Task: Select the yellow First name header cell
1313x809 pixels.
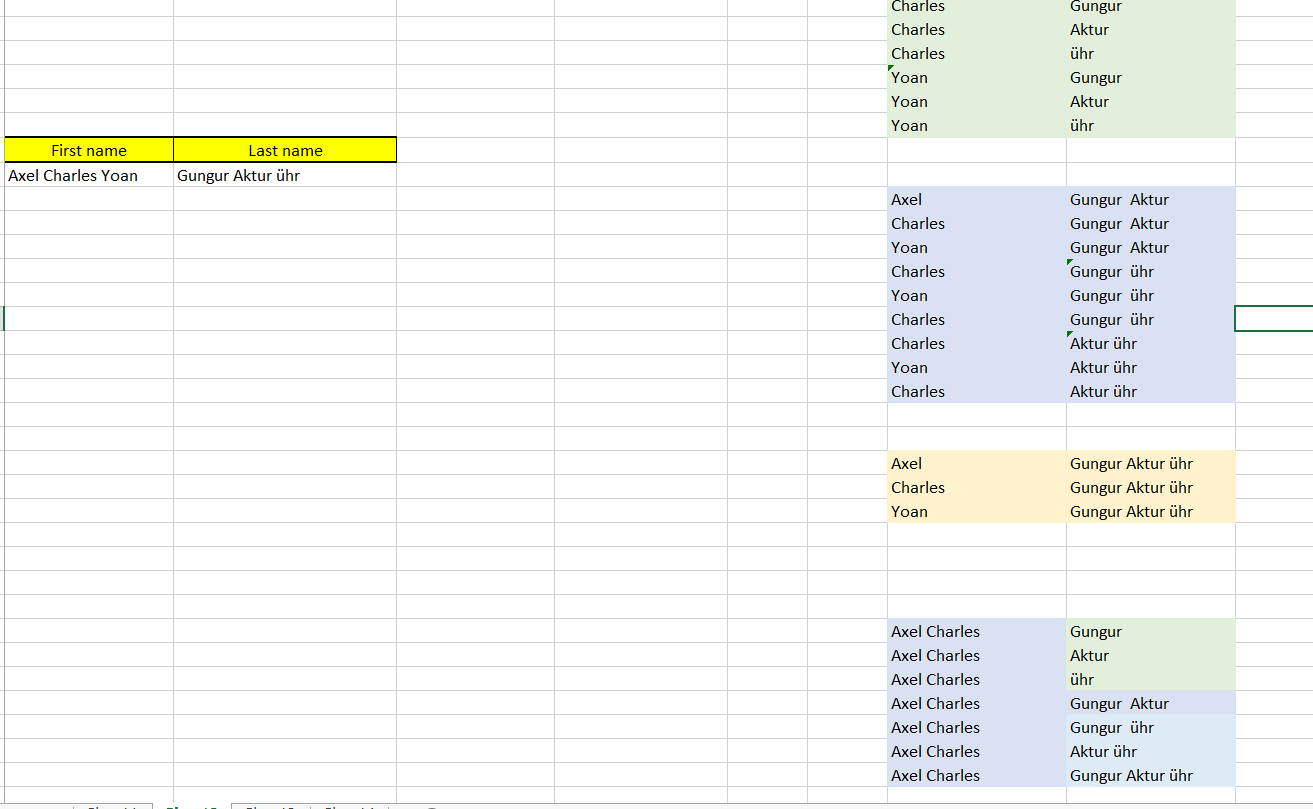Action: tap(89, 150)
